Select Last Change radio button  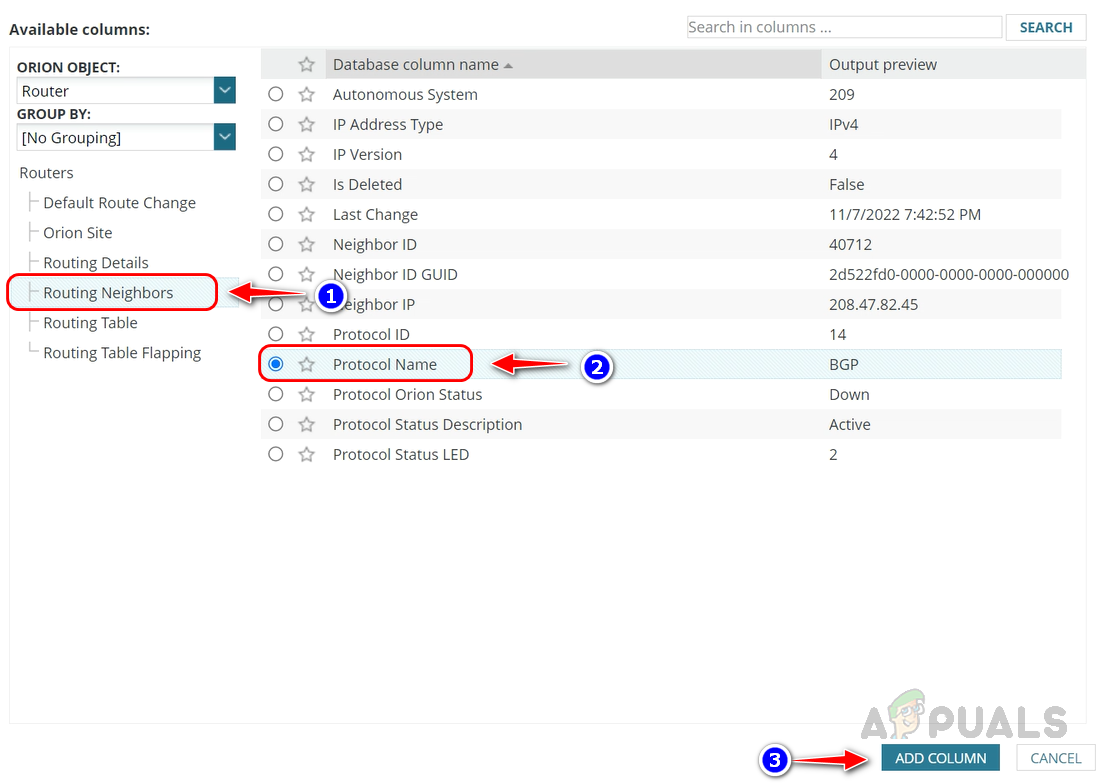(x=276, y=214)
